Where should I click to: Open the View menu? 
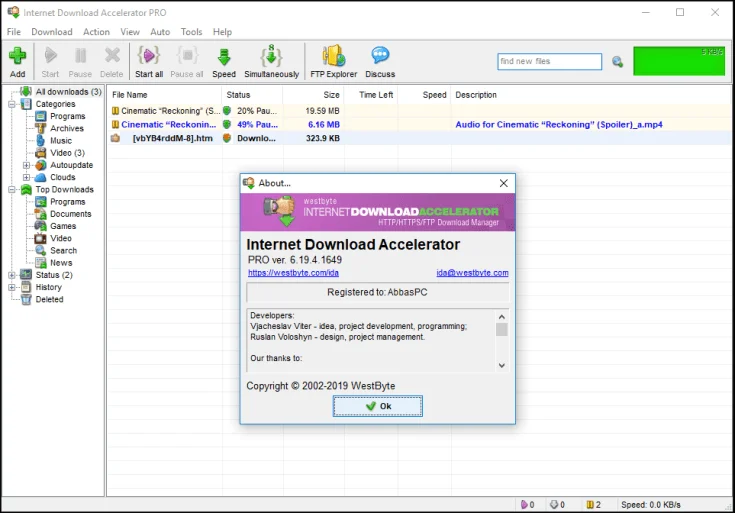click(x=130, y=31)
